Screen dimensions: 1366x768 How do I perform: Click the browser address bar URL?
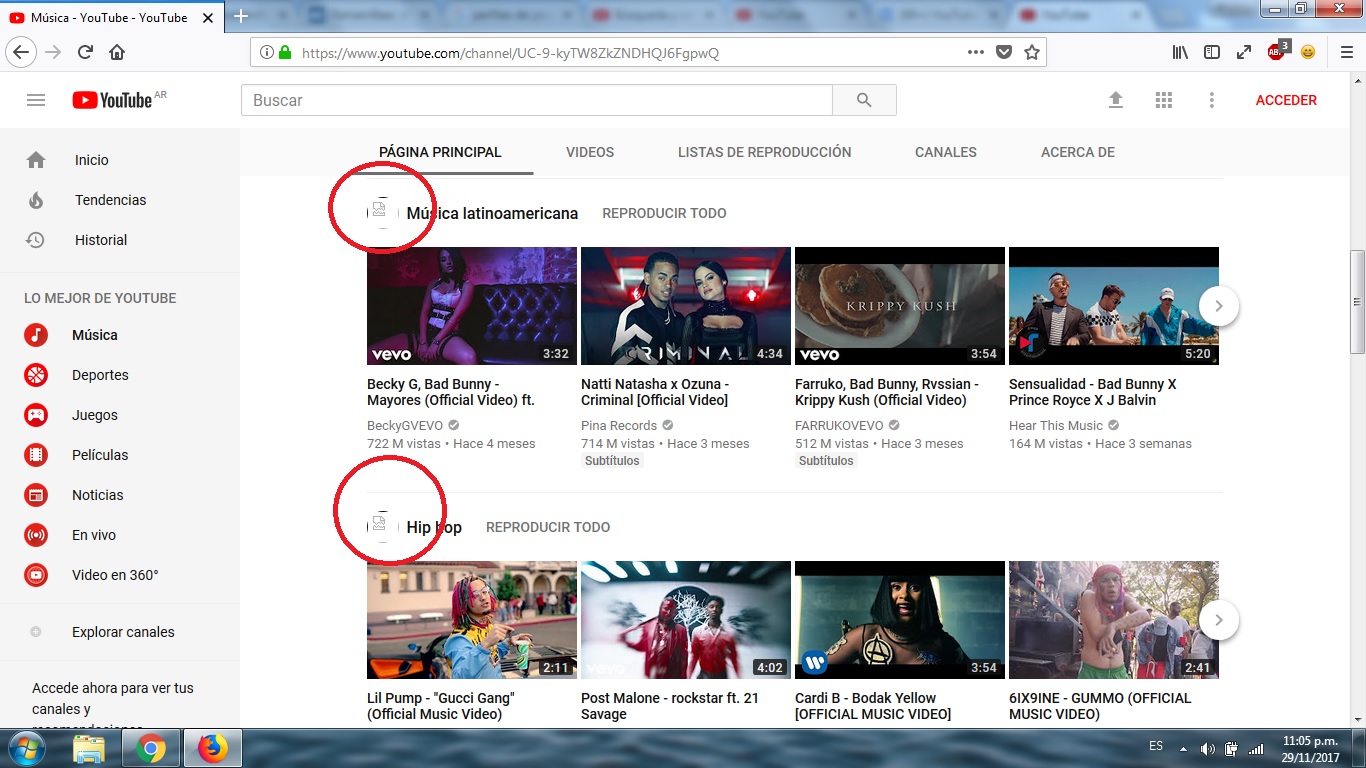(510, 53)
